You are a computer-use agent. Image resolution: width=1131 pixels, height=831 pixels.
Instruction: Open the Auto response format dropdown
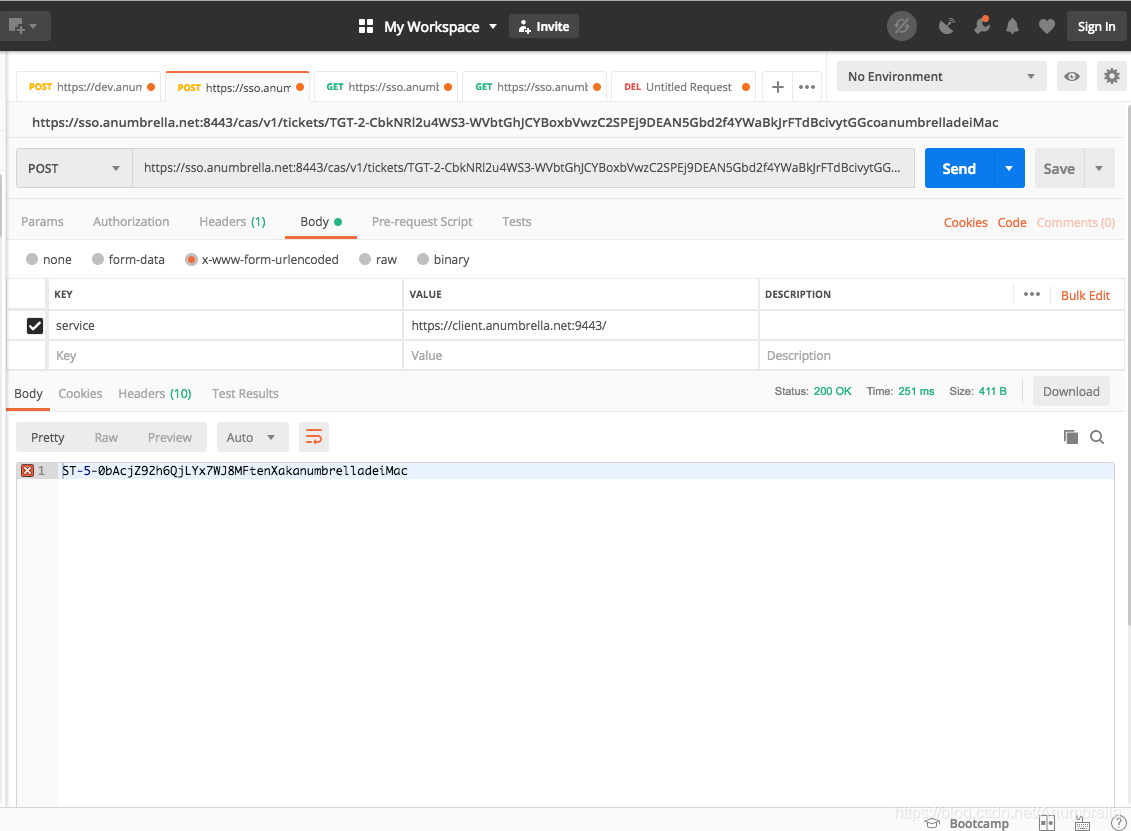coord(251,437)
